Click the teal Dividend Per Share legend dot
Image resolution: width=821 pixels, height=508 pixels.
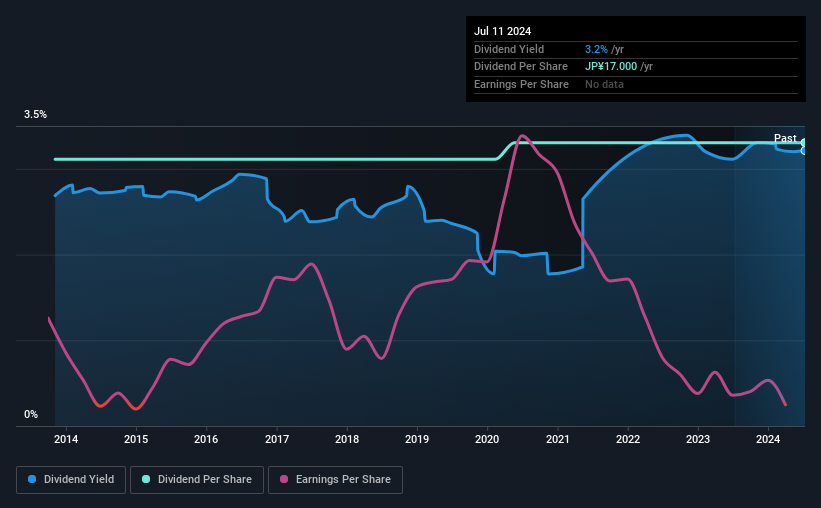tap(146, 479)
